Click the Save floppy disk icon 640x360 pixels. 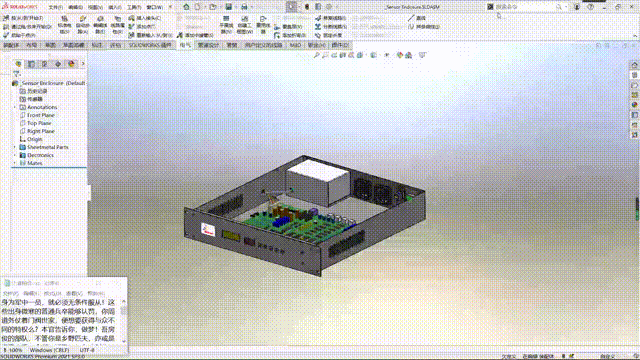(x=229, y=7)
